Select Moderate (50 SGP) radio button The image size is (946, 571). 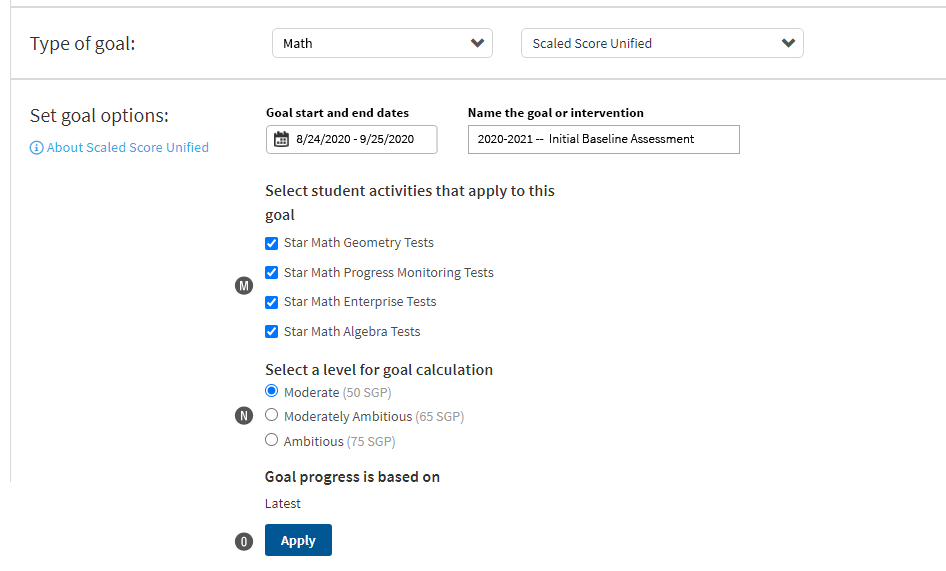pos(271,391)
